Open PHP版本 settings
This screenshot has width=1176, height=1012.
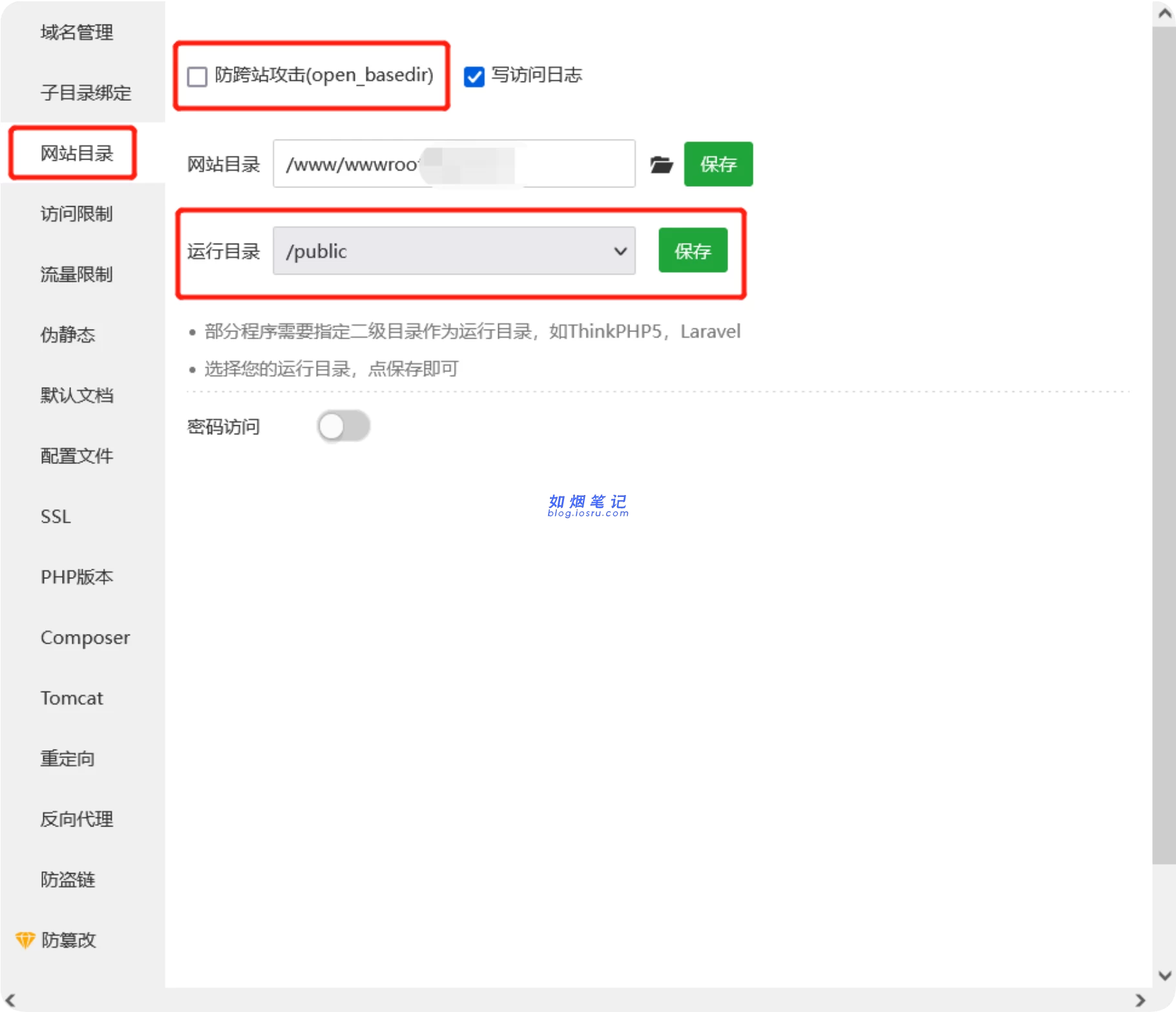(x=77, y=577)
